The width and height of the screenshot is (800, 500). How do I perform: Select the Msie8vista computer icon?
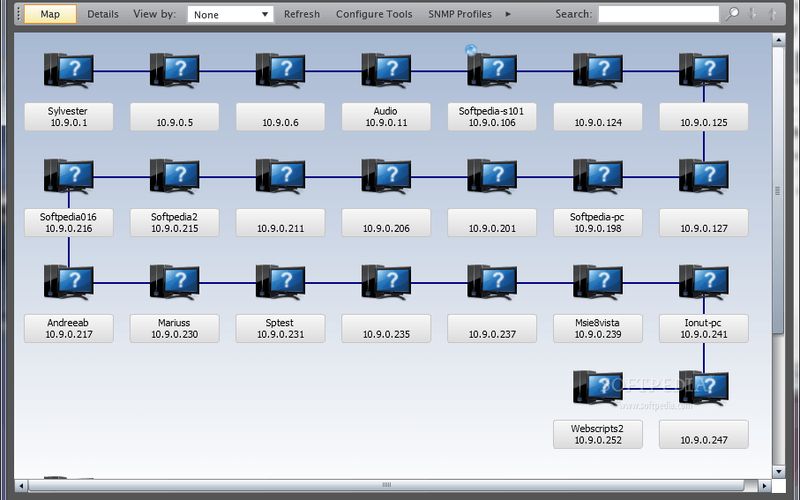(x=598, y=282)
